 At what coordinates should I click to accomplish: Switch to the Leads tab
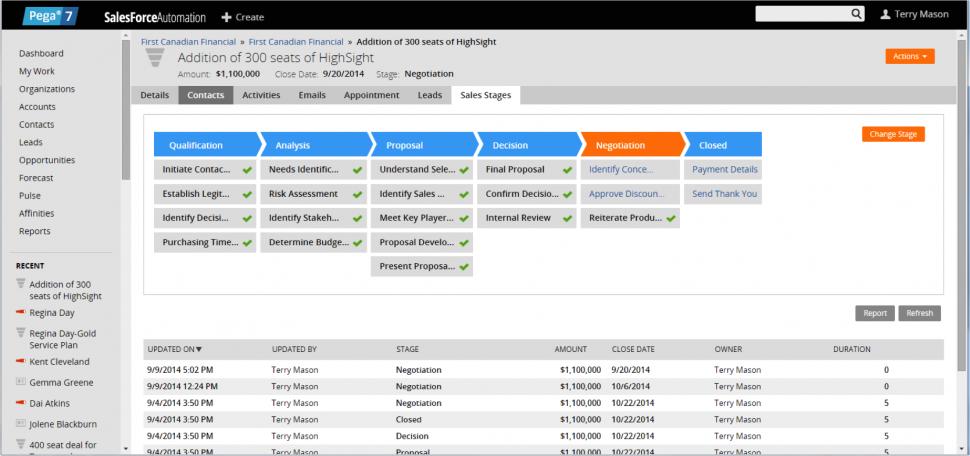430,95
